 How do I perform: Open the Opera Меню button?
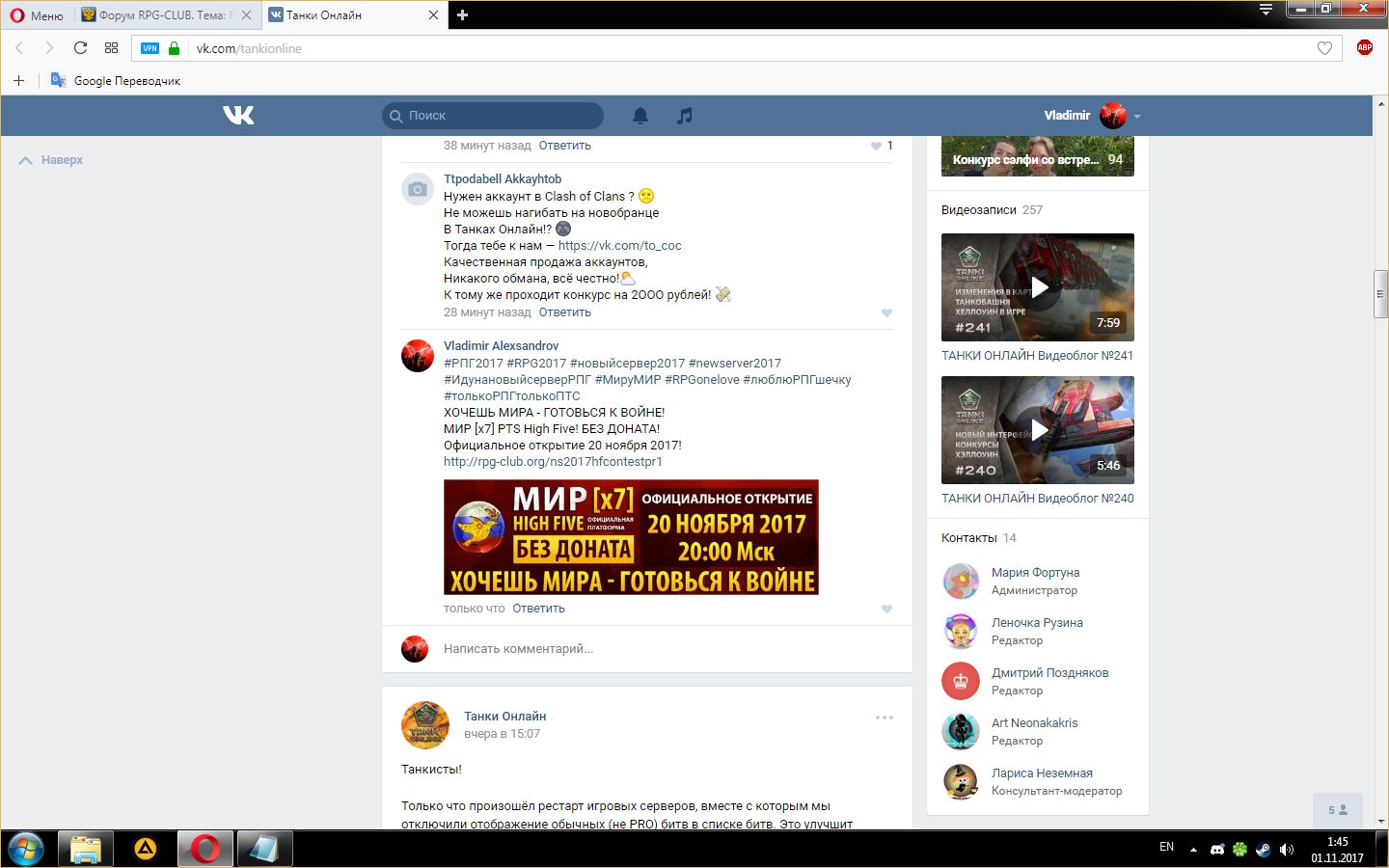tap(37, 15)
